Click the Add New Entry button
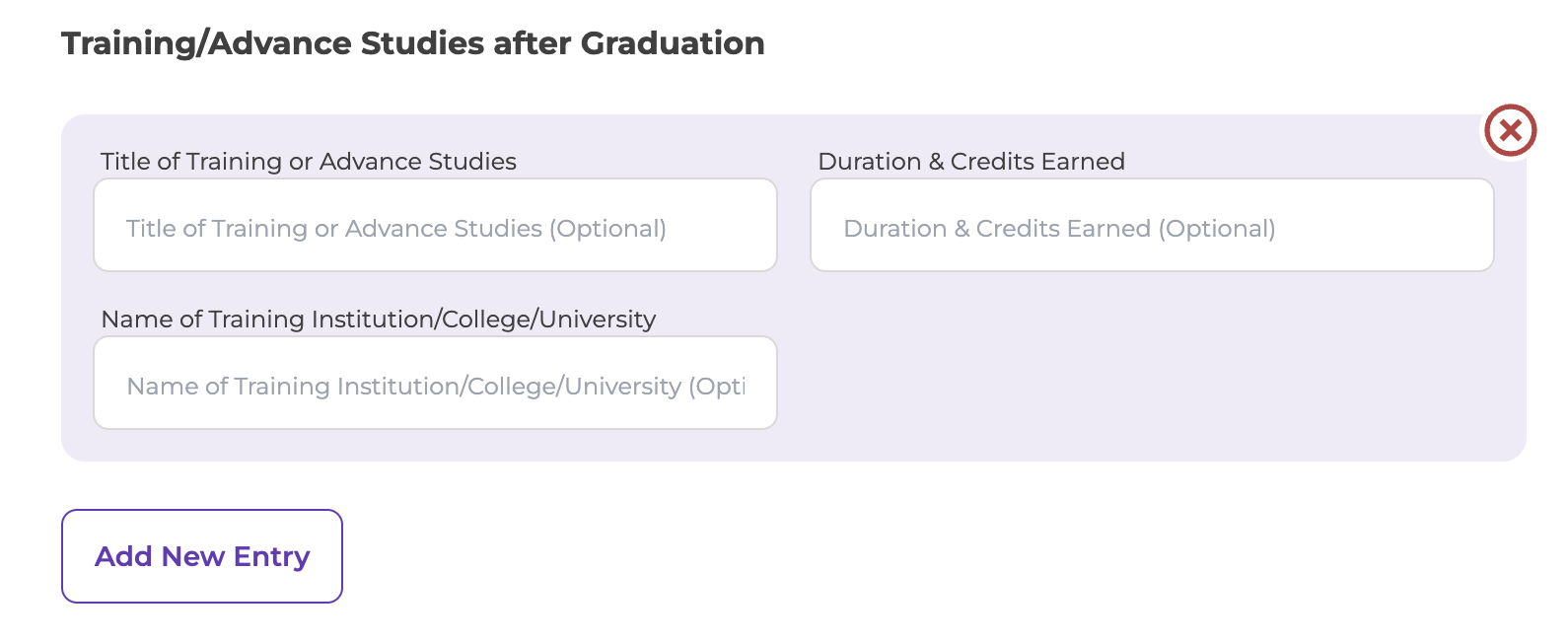The height and width of the screenshot is (643, 1568). [x=202, y=556]
